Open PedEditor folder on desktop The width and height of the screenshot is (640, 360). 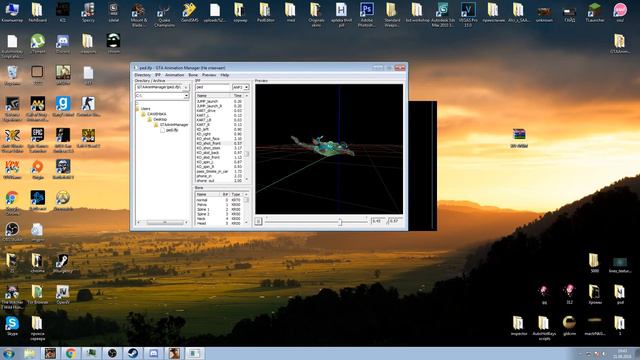[x=265, y=12]
